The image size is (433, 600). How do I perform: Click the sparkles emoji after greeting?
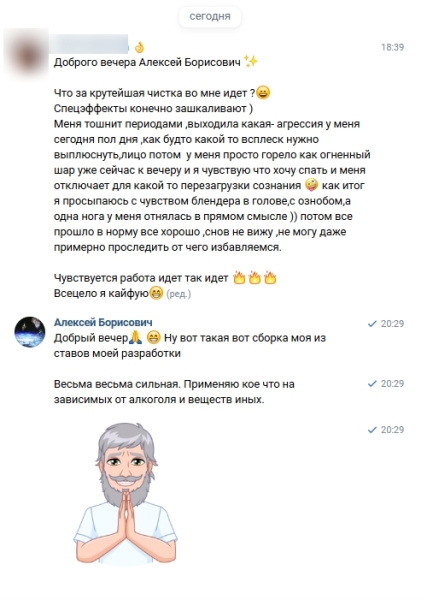251,62
